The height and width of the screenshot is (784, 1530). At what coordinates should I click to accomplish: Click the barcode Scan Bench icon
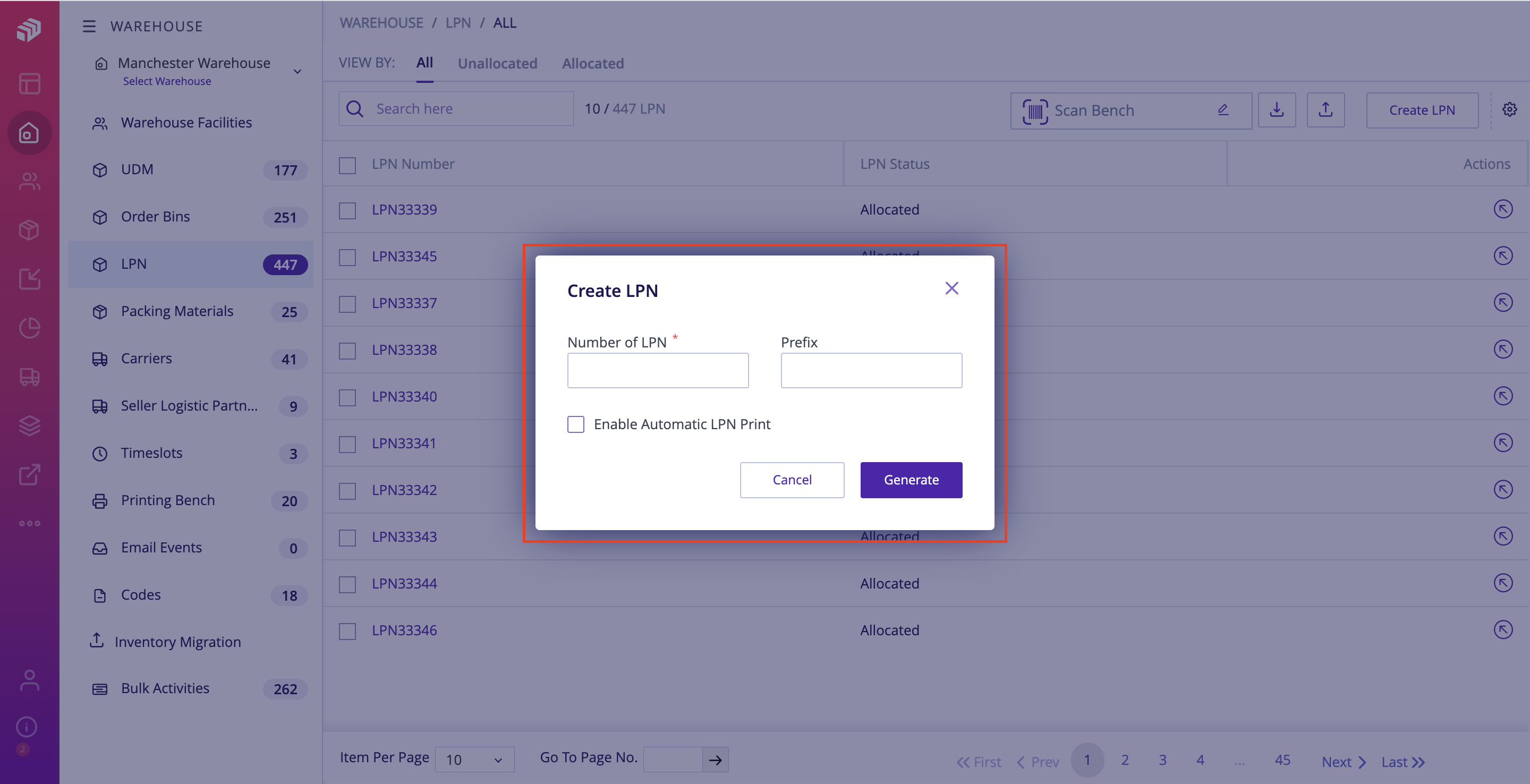point(1035,111)
